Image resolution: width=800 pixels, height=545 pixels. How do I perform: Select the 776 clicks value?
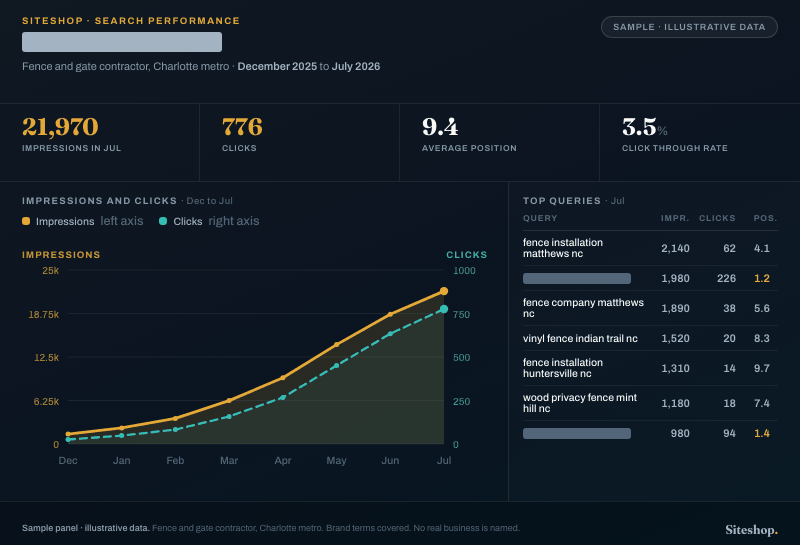(242, 127)
